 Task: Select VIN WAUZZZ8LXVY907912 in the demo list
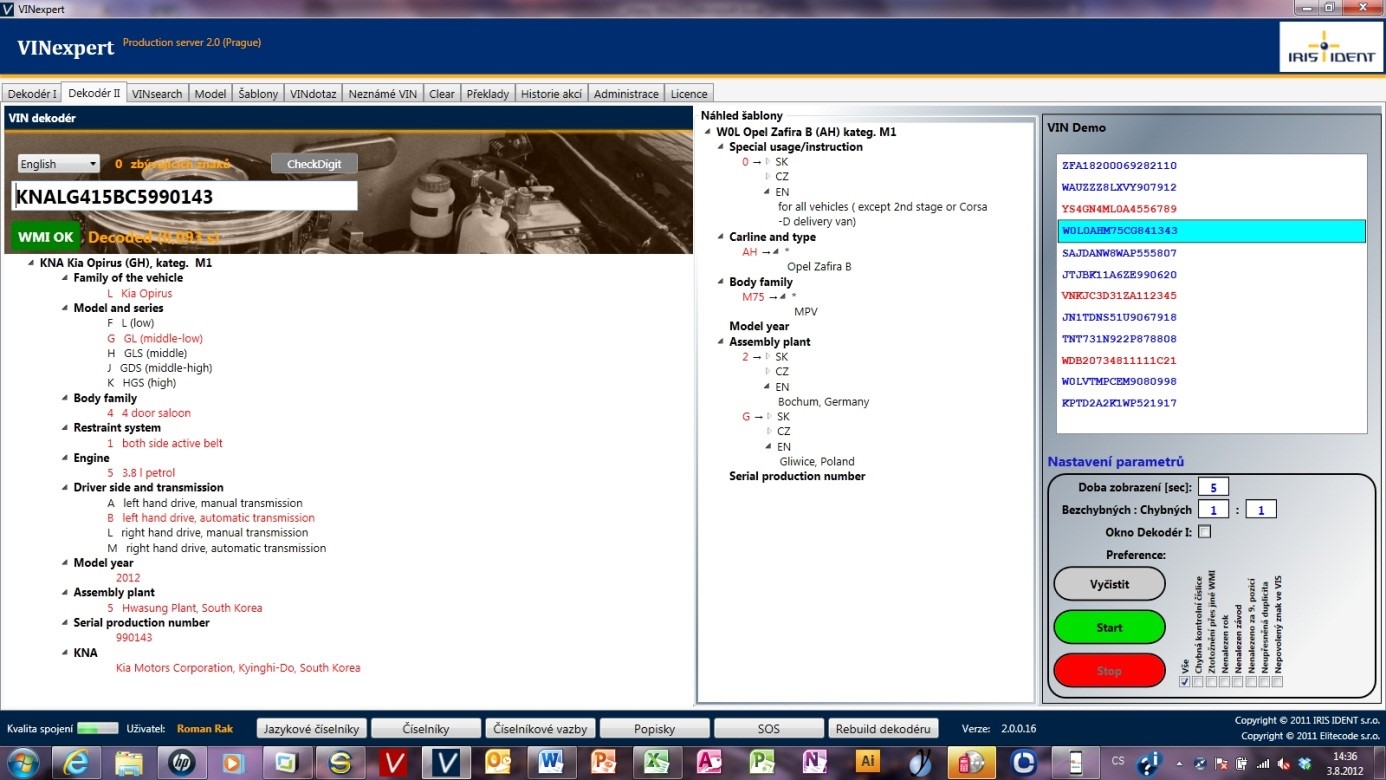pos(1212,187)
